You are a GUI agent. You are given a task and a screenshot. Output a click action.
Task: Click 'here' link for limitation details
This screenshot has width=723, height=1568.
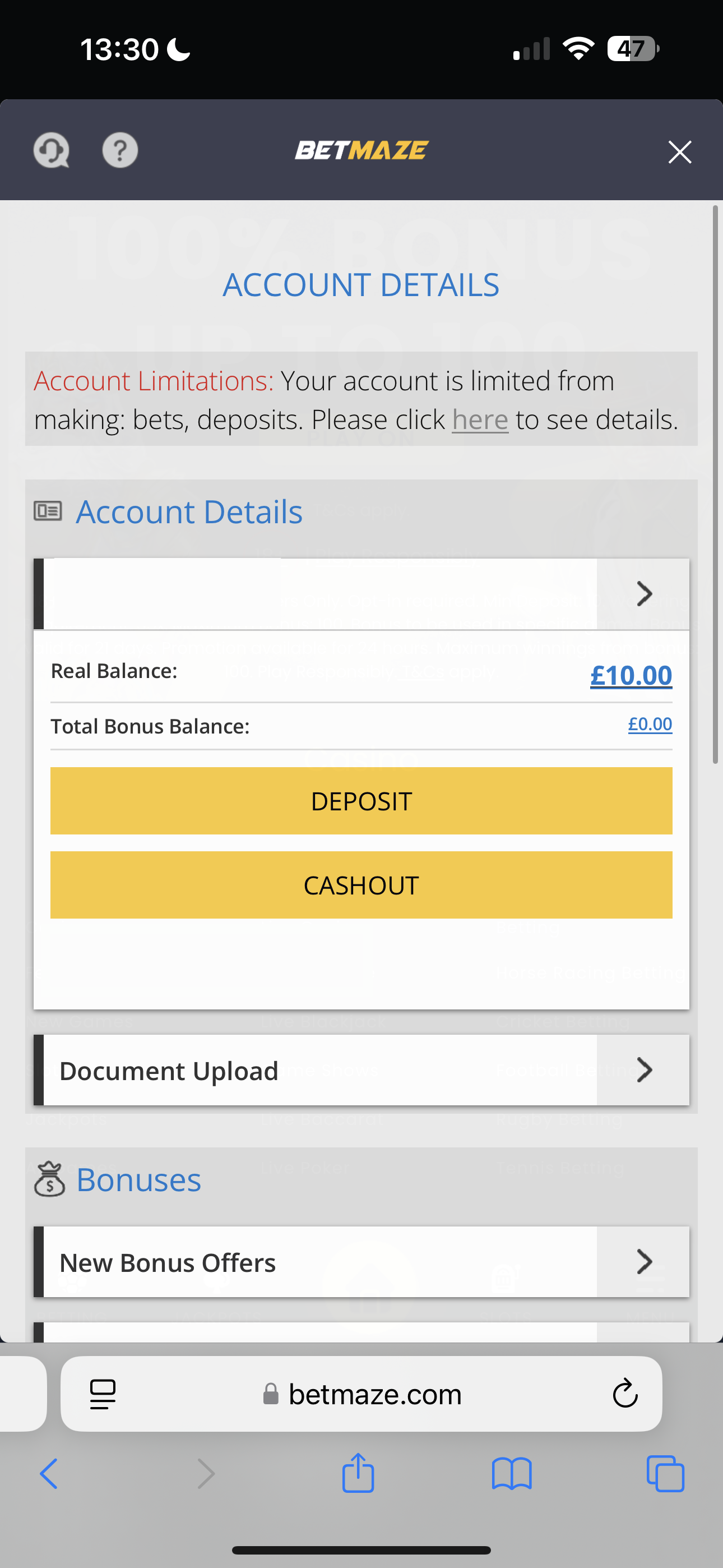[480, 420]
